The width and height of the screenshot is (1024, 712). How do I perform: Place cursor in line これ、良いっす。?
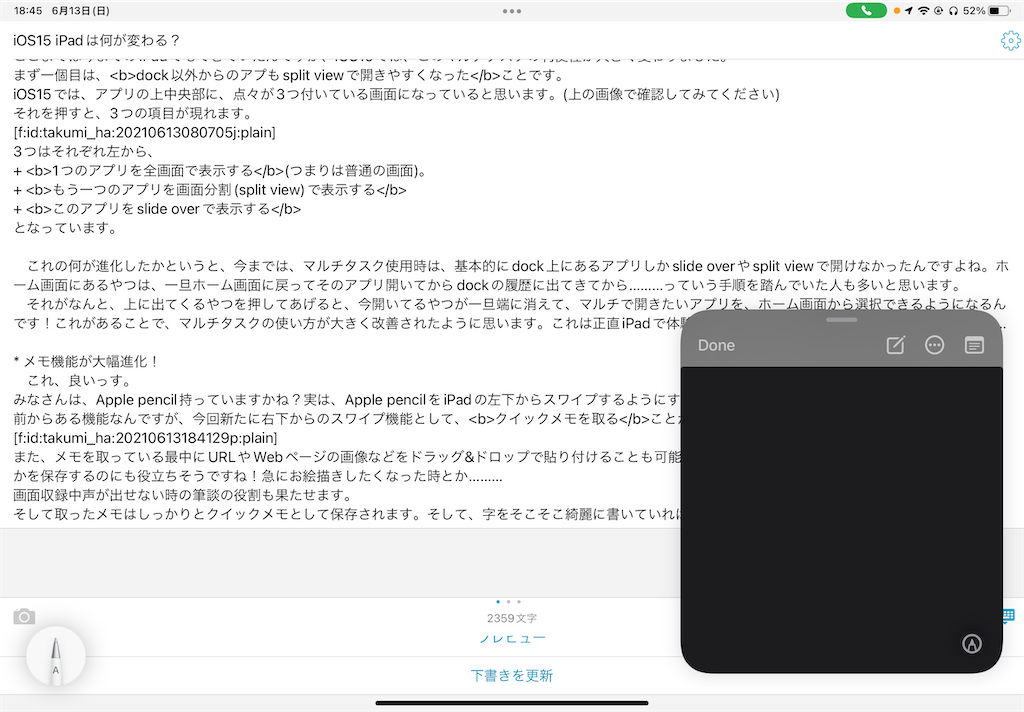79,380
